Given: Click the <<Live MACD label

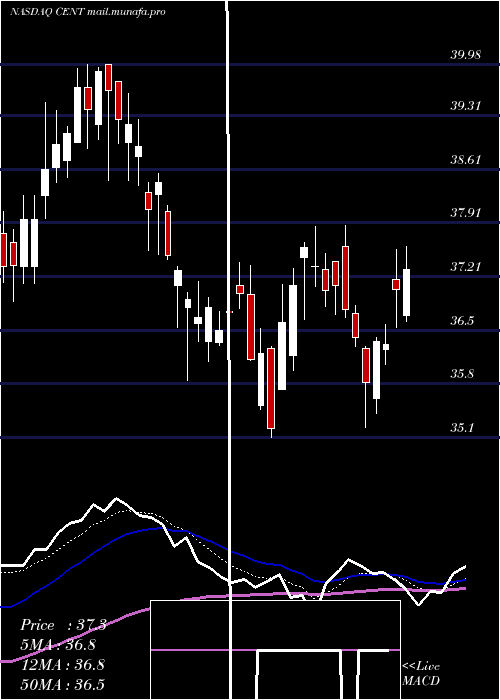Looking at the screenshot, I should click(421, 673).
